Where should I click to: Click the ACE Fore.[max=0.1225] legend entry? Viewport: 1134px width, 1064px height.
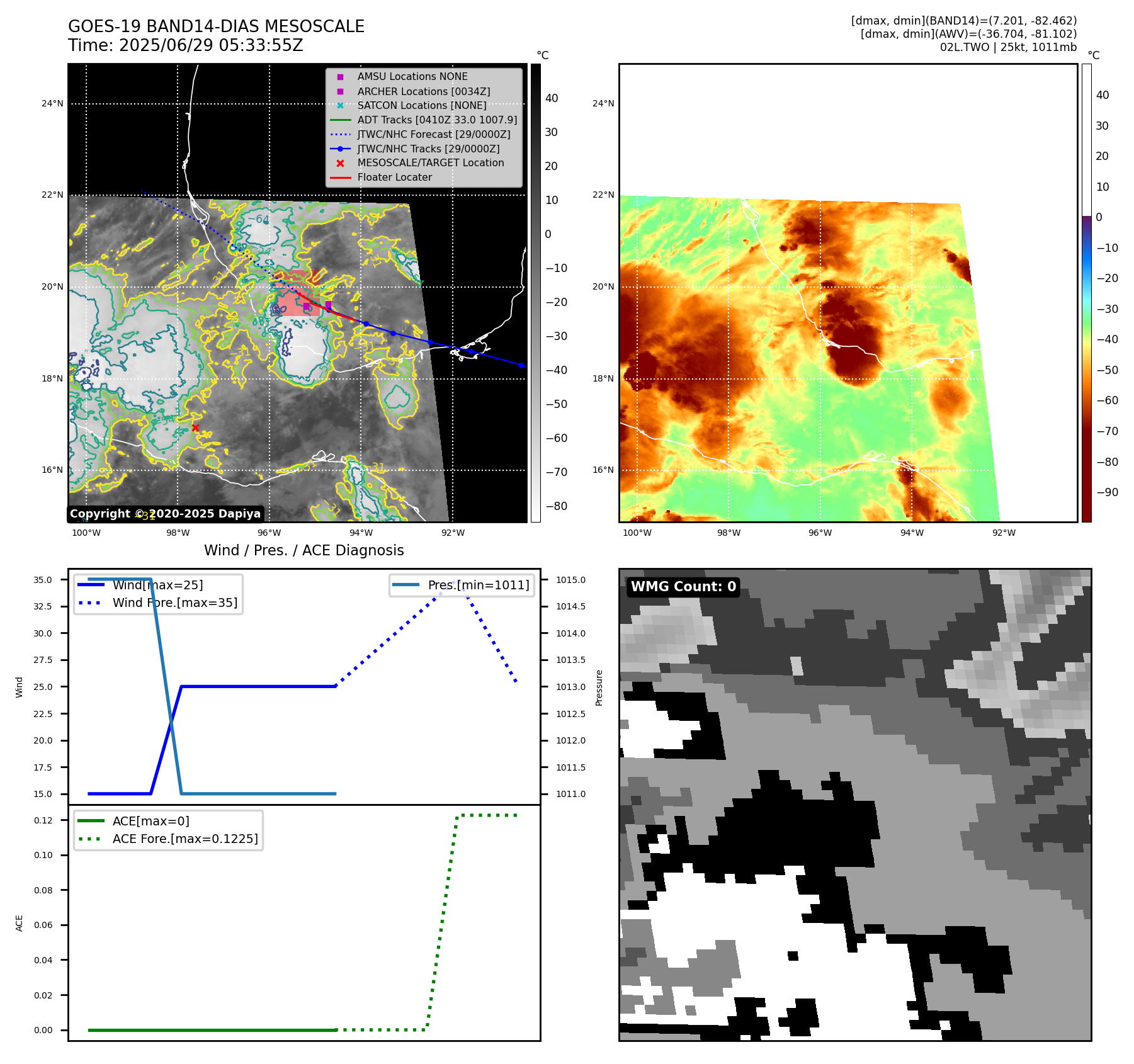(167, 839)
